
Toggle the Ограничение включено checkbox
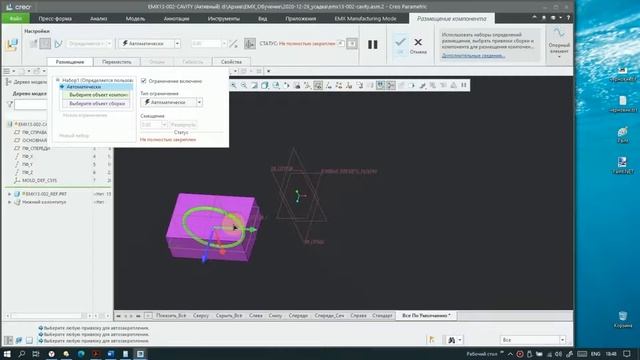click(x=144, y=81)
